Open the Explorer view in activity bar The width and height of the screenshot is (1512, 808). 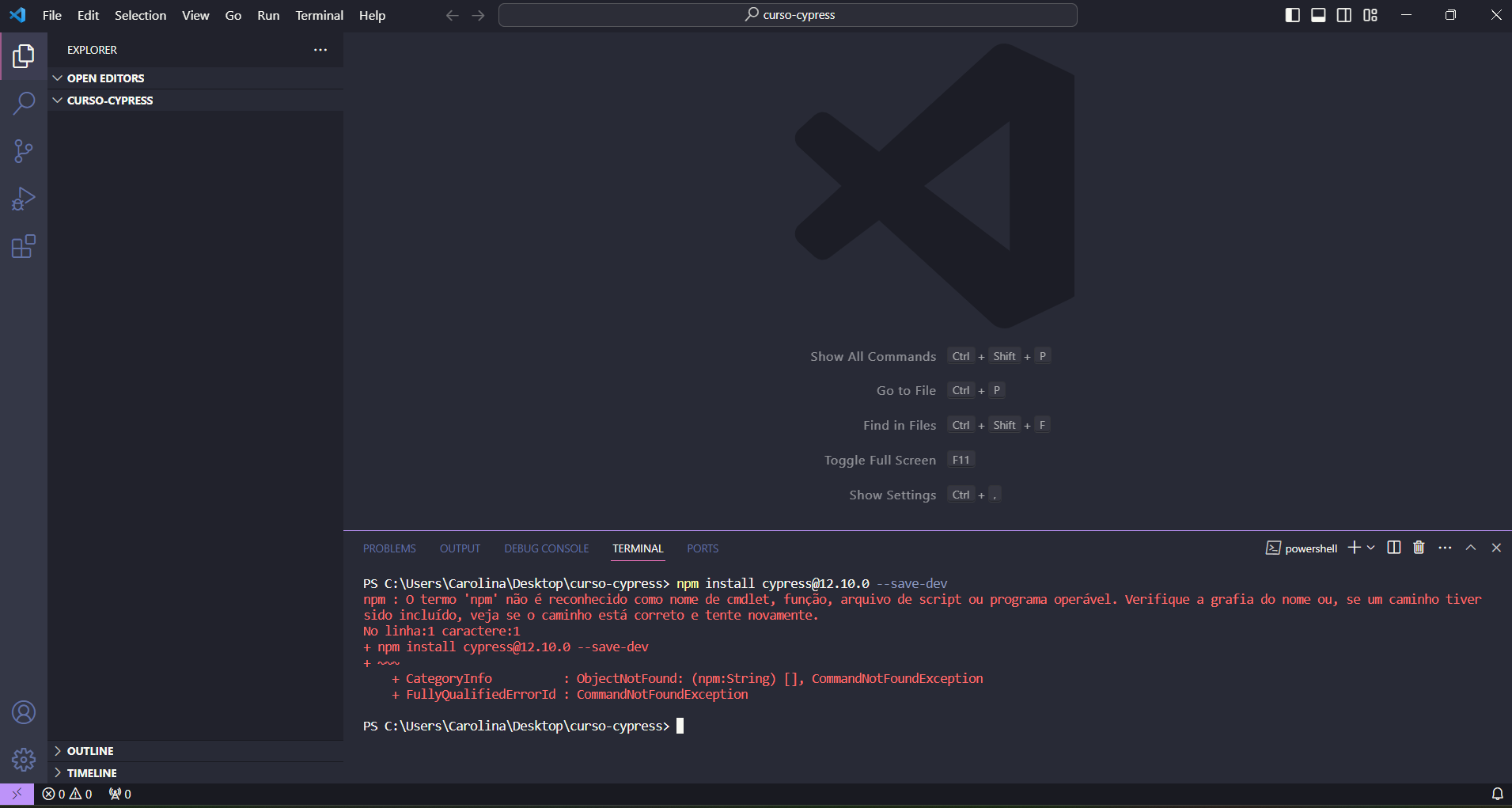24,56
